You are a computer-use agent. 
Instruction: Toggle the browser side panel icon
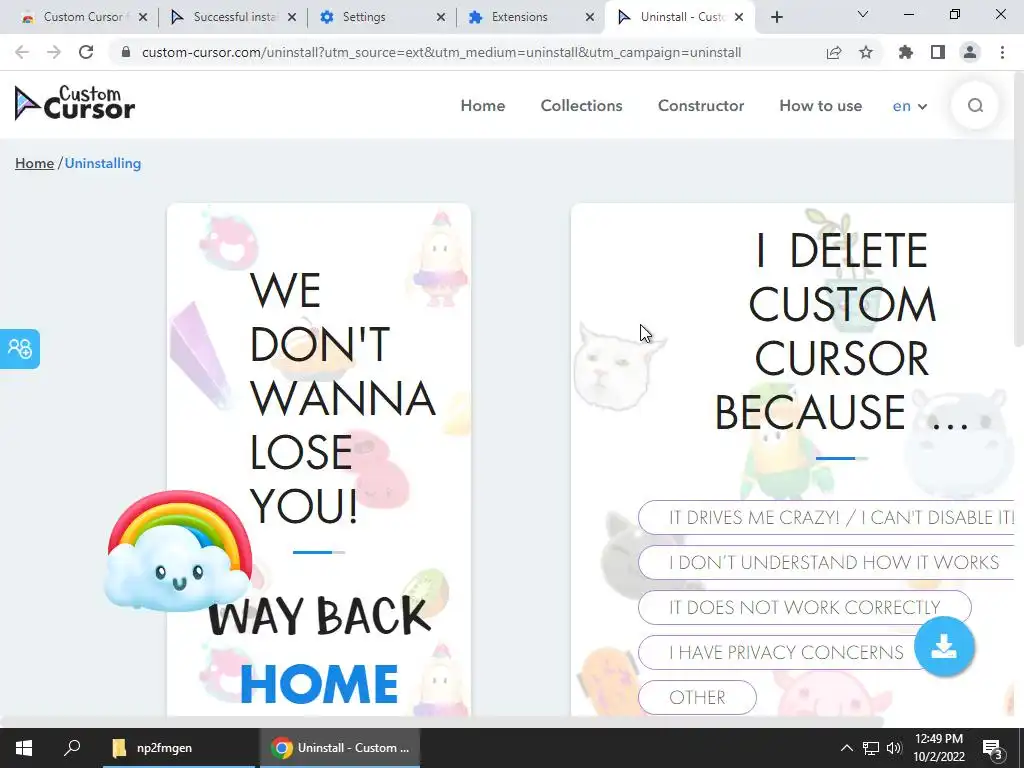point(938,52)
